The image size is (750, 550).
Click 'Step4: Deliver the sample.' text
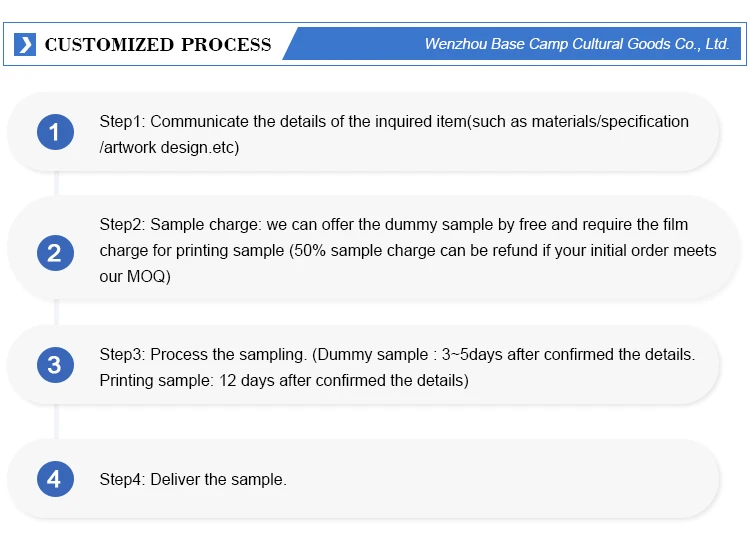point(193,480)
